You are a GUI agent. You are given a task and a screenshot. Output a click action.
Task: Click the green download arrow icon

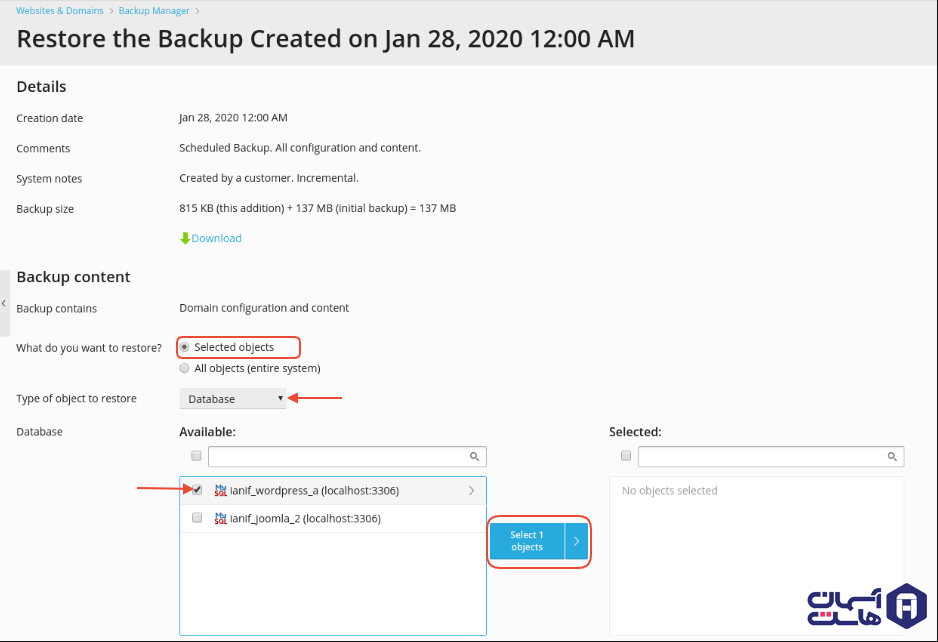tap(185, 238)
